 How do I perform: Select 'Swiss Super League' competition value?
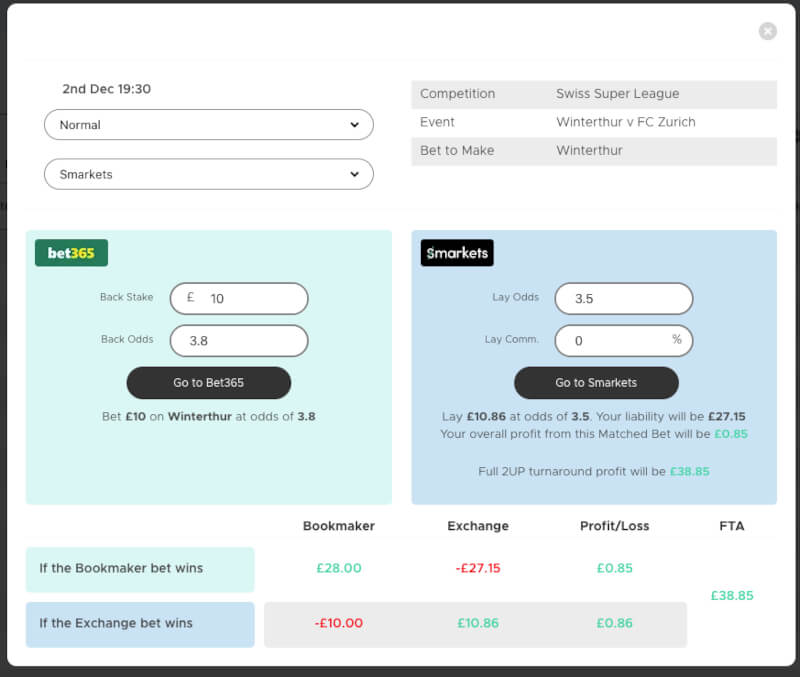click(x=617, y=94)
